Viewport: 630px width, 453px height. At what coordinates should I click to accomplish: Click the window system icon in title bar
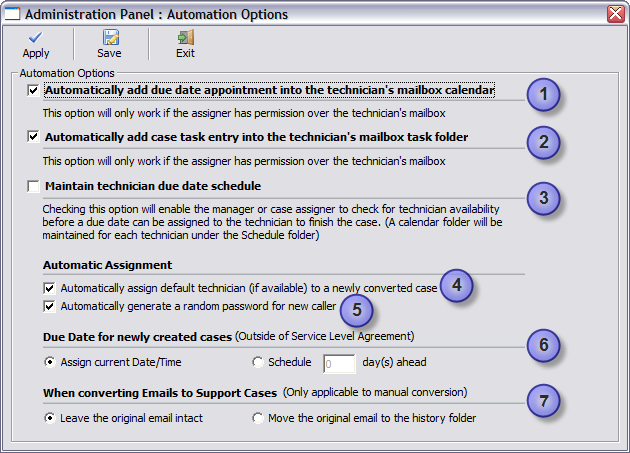[x=12, y=14]
